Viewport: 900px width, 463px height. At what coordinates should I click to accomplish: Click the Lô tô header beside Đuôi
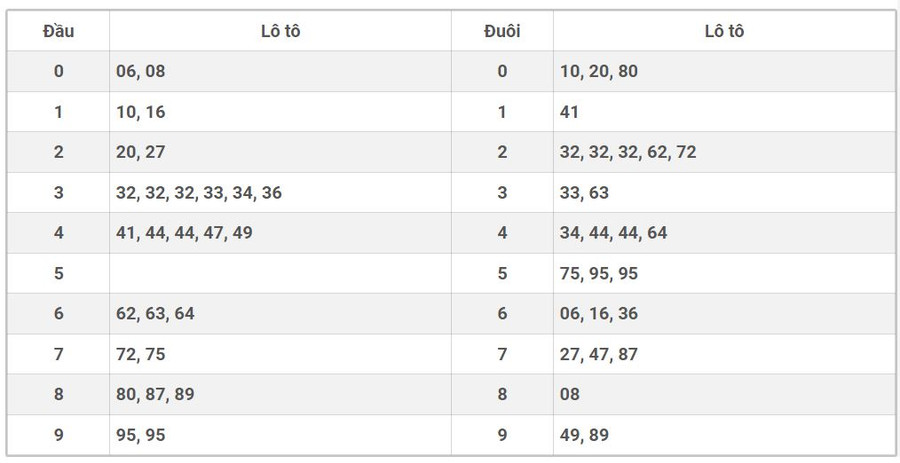pos(724,31)
